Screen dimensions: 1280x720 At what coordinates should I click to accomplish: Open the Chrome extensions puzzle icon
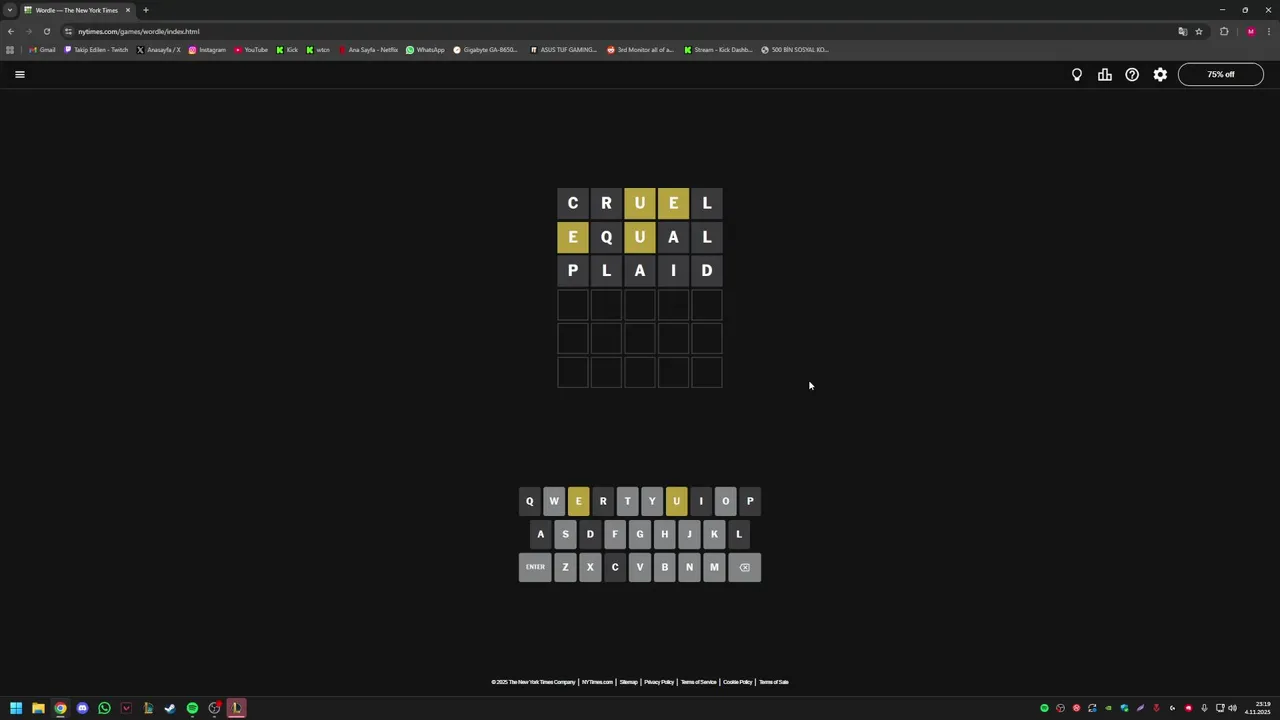tap(1224, 31)
